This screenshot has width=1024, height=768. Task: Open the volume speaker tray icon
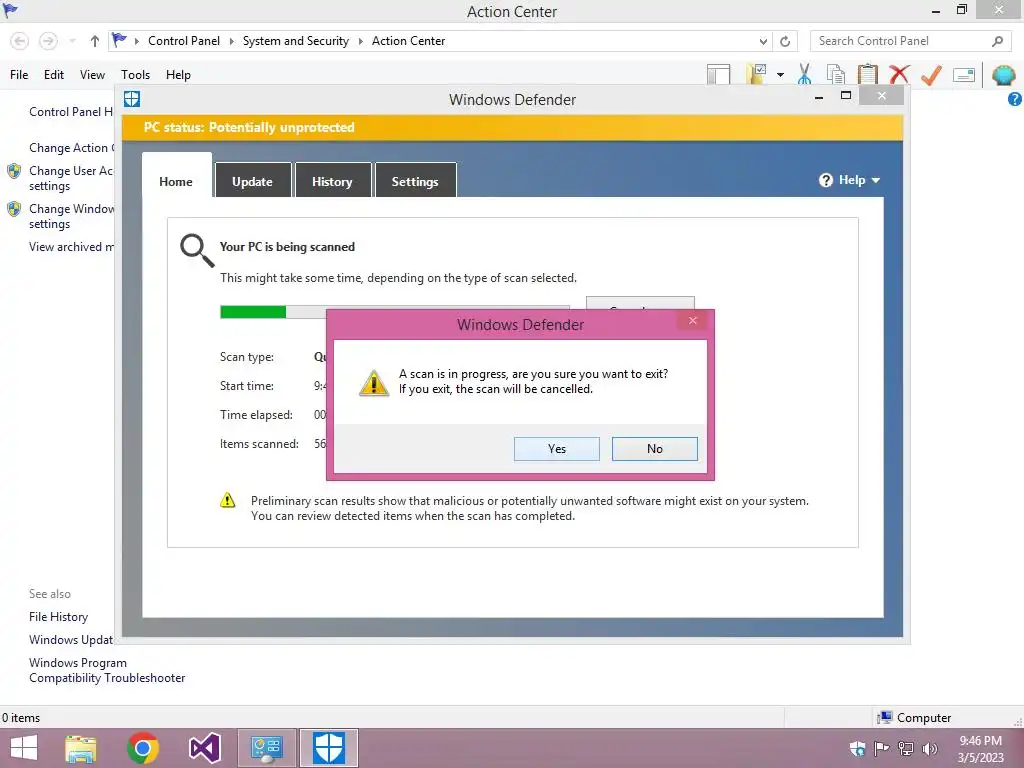(x=929, y=749)
